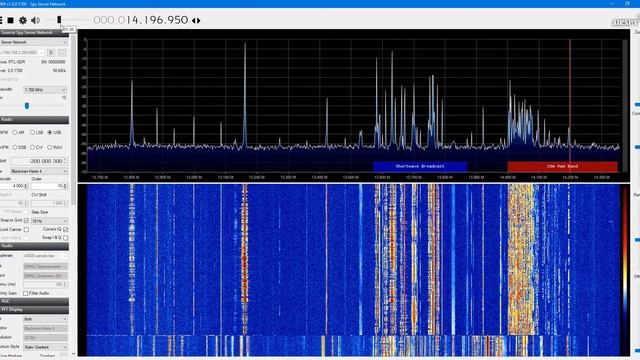Open the FFT view dropdown showing Both
The height and width of the screenshot is (360, 640).
pos(45,319)
